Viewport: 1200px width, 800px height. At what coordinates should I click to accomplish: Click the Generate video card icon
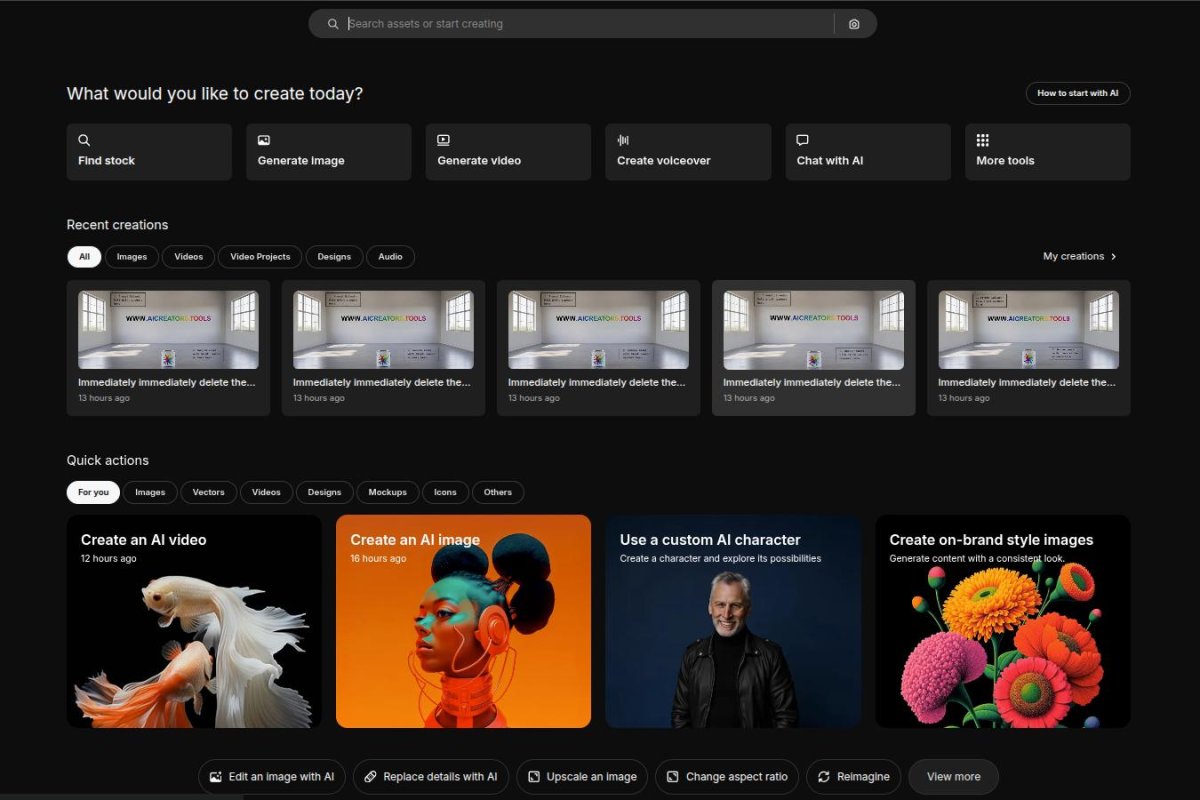443,141
